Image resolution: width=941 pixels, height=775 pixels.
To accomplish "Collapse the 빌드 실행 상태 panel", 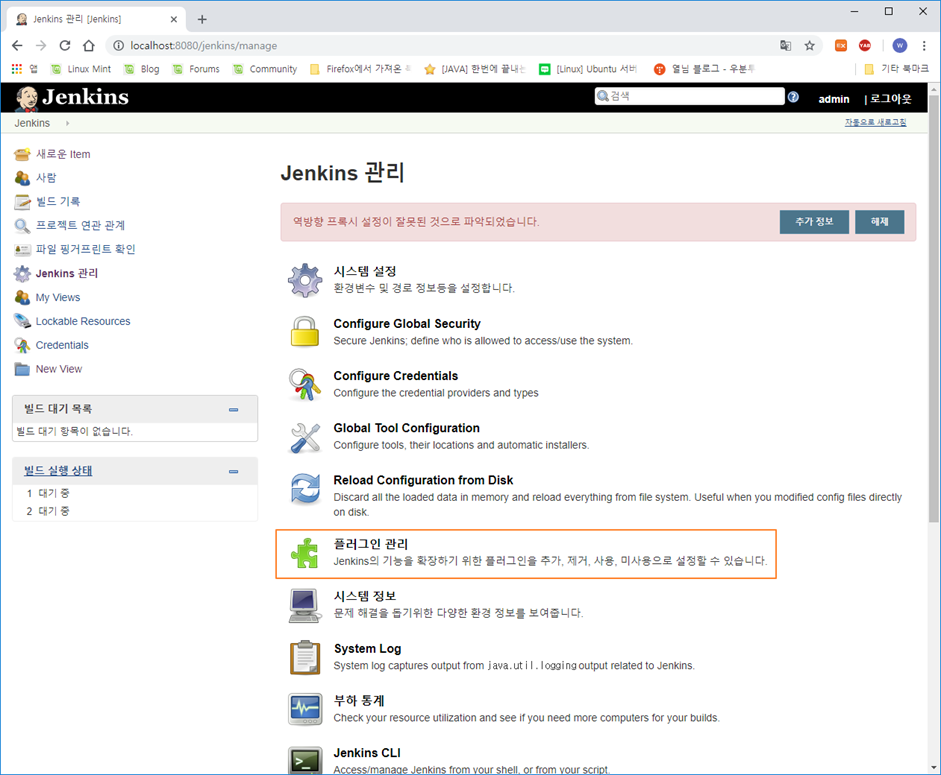I will point(233,471).
